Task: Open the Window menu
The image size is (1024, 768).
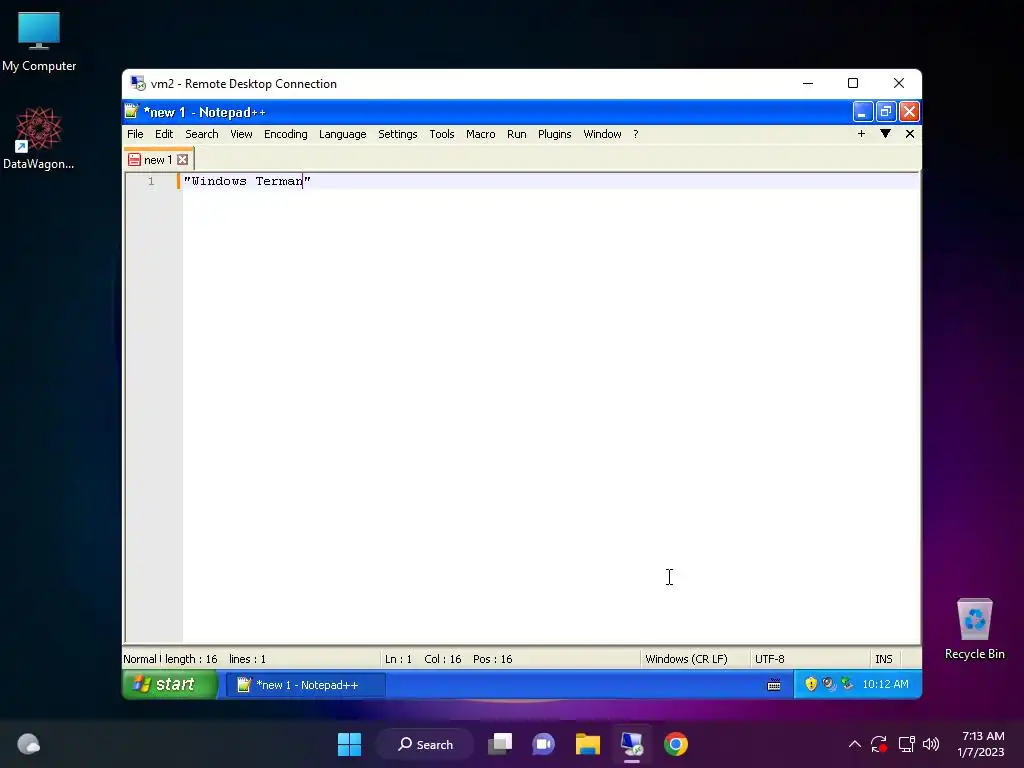Action: [x=602, y=134]
